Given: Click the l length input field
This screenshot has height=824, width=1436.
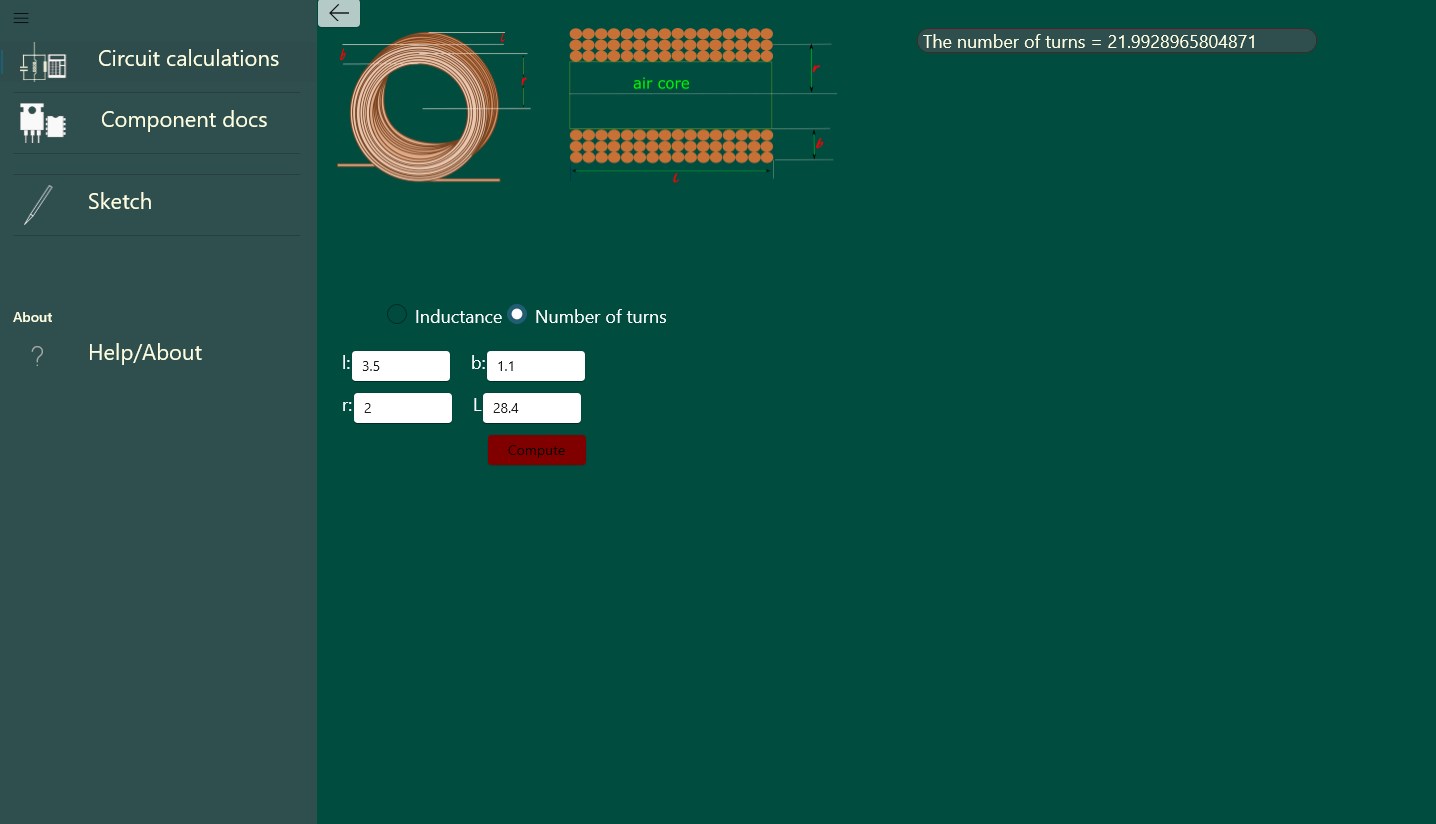Looking at the screenshot, I should coord(401,366).
